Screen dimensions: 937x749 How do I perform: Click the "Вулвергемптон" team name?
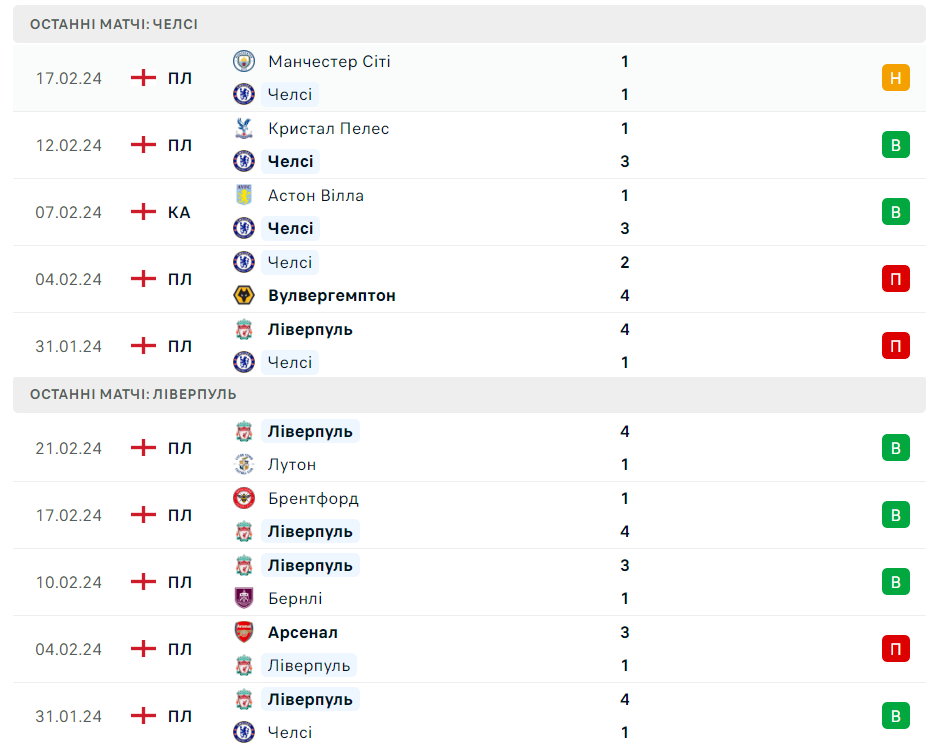pyautogui.click(x=331, y=296)
